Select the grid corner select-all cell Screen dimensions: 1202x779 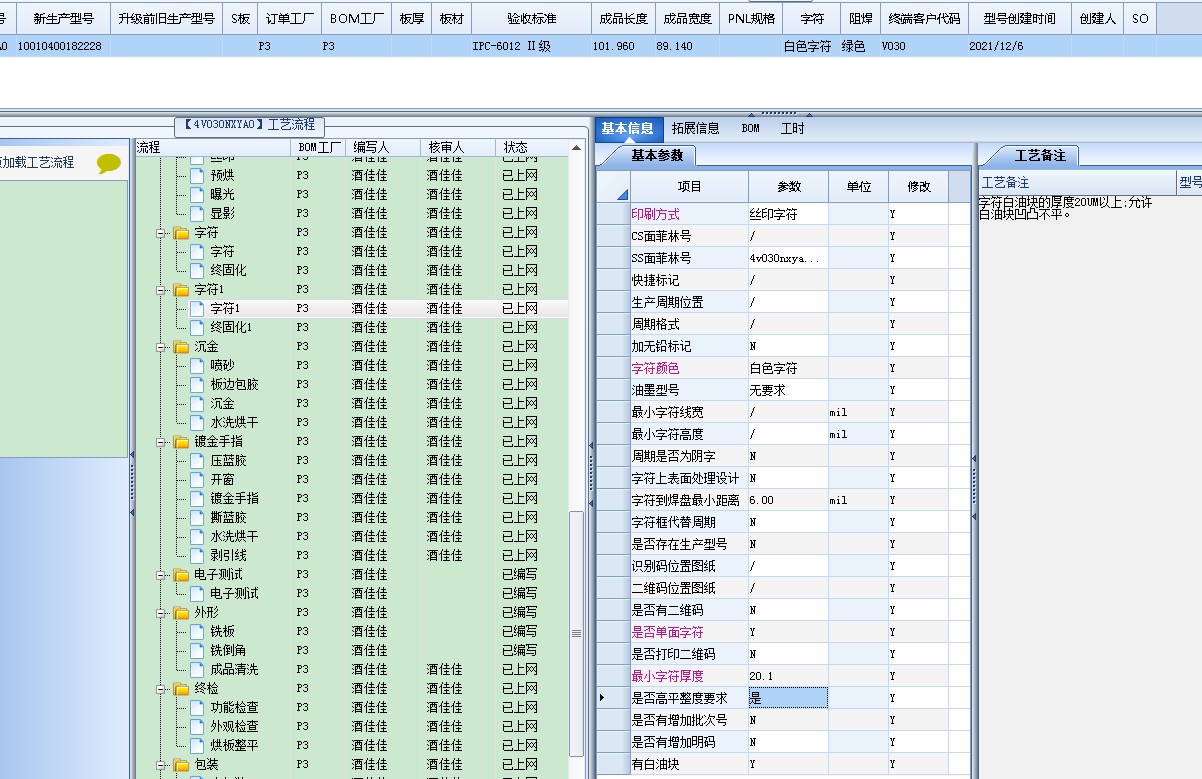coord(613,186)
